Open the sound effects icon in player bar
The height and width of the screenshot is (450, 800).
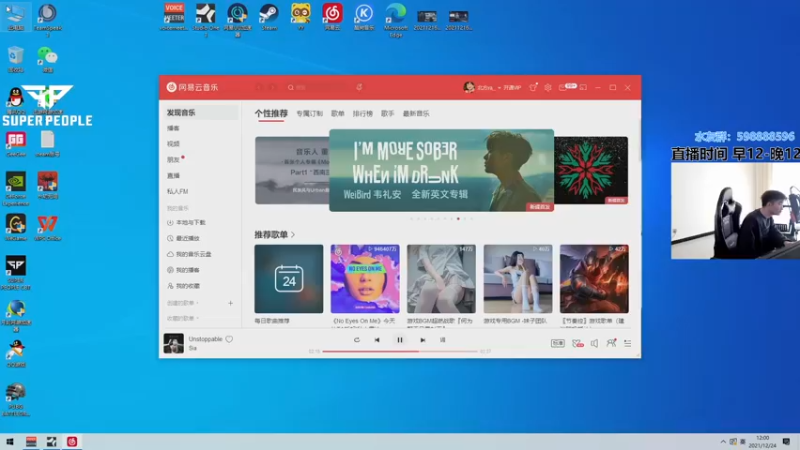[578, 343]
